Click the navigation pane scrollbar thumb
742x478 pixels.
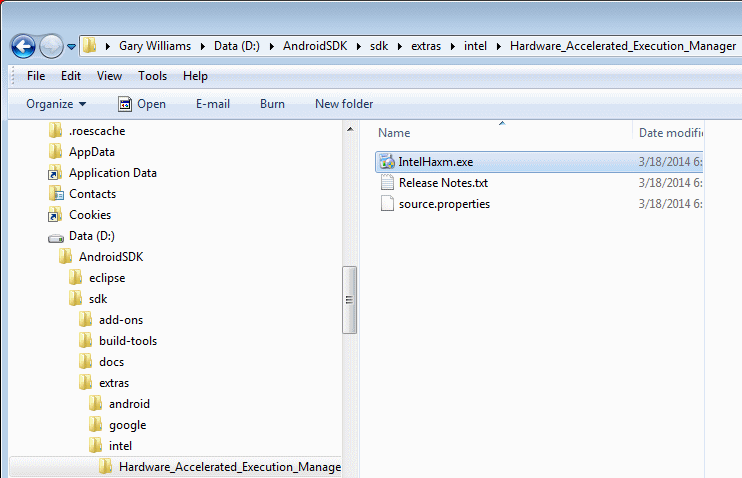click(349, 300)
